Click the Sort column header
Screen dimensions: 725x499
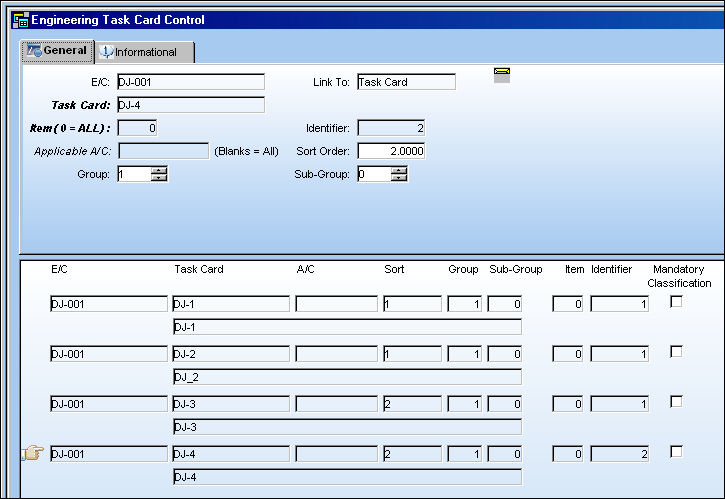(x=394, y=269)
